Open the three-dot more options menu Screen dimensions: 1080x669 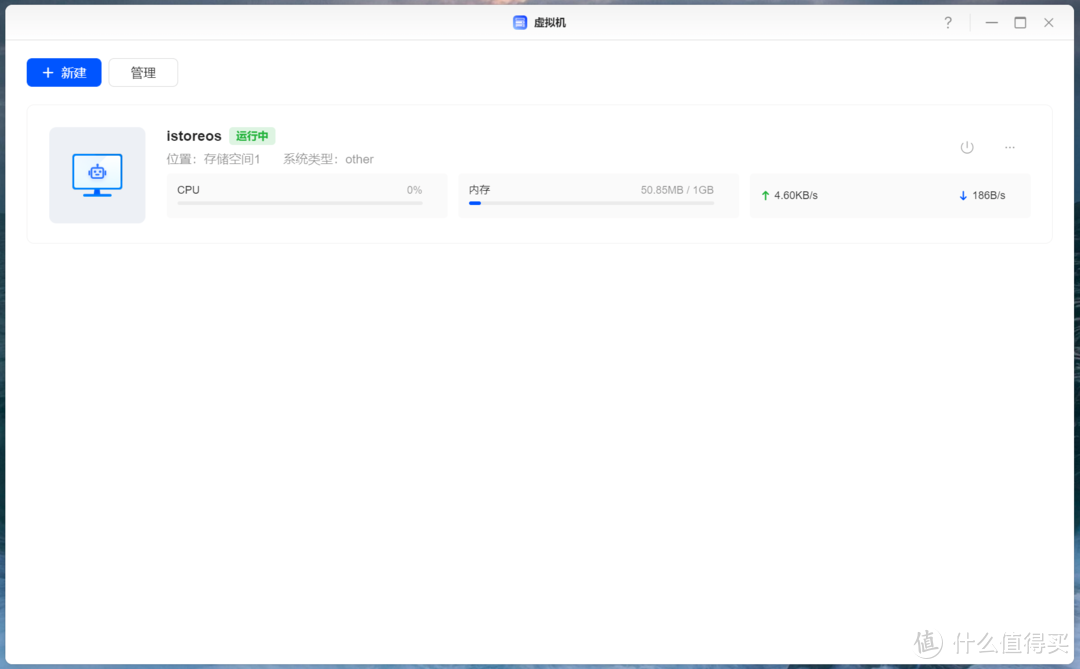click(1009, 147)
